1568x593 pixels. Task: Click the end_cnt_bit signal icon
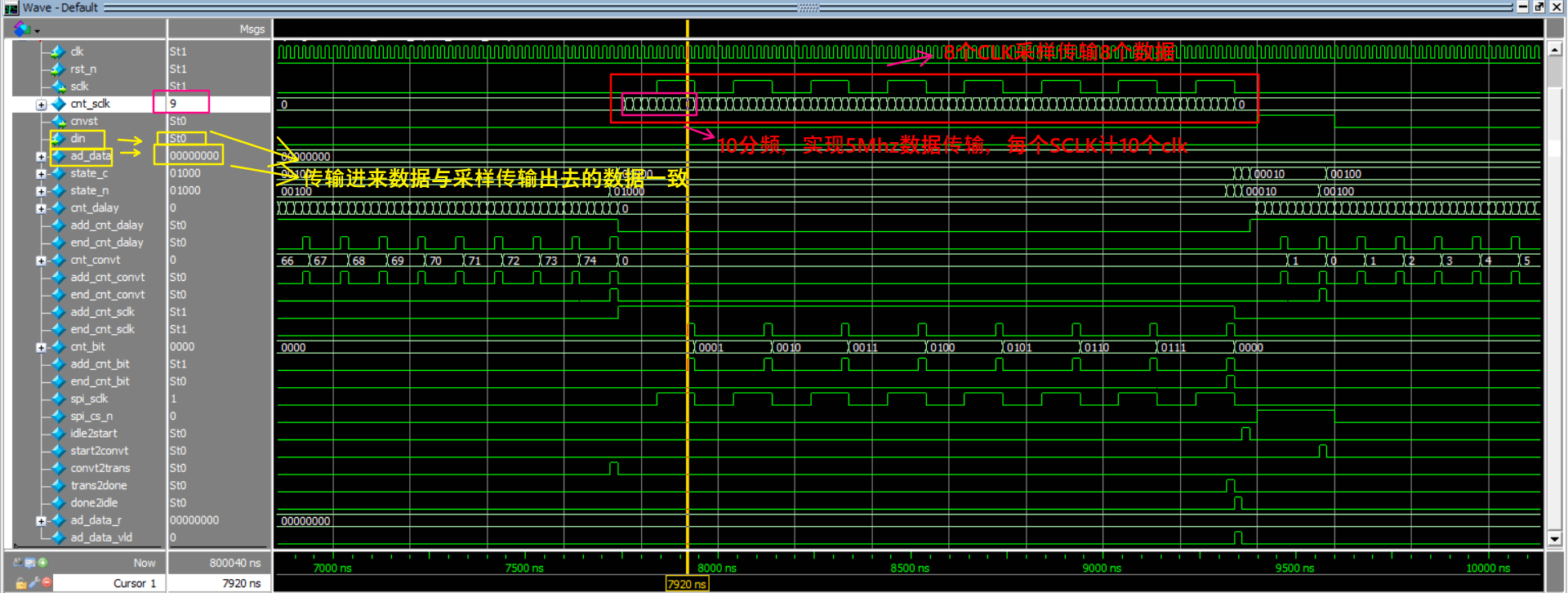coord(58,381)
